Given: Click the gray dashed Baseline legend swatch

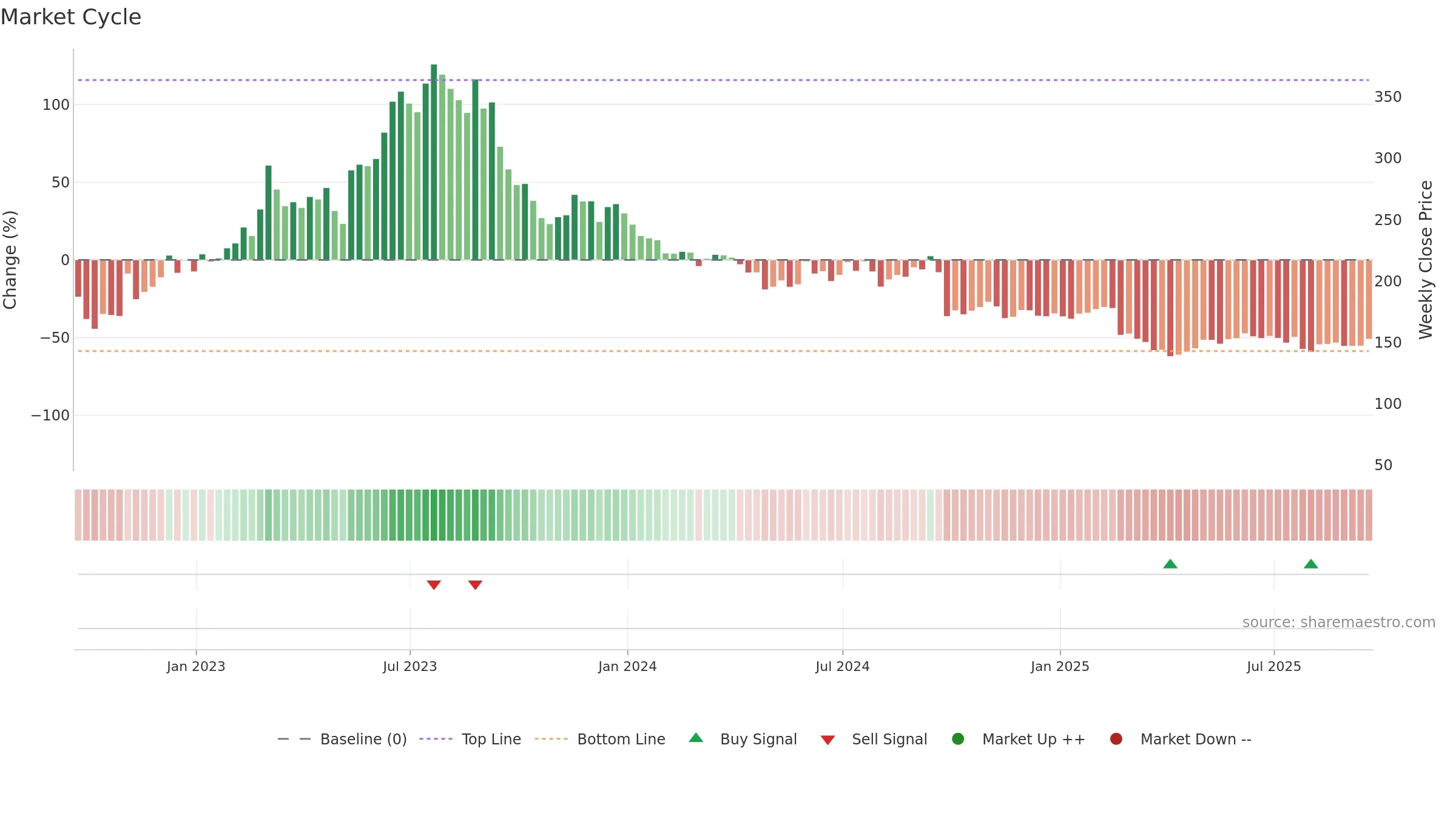Looking at the screenshot, I should tap(294, 739).
